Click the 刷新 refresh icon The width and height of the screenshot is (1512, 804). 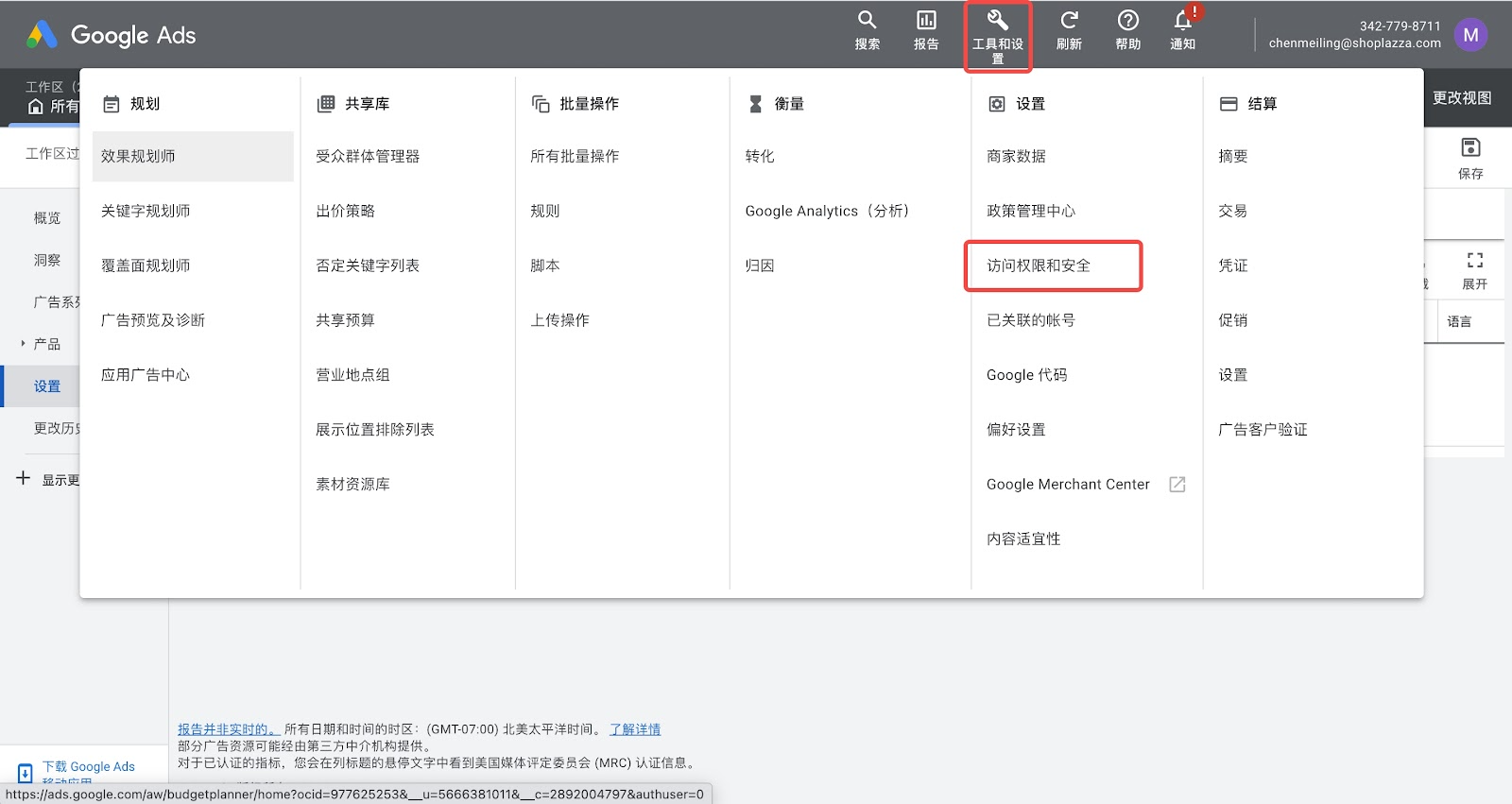(1069, 20)
